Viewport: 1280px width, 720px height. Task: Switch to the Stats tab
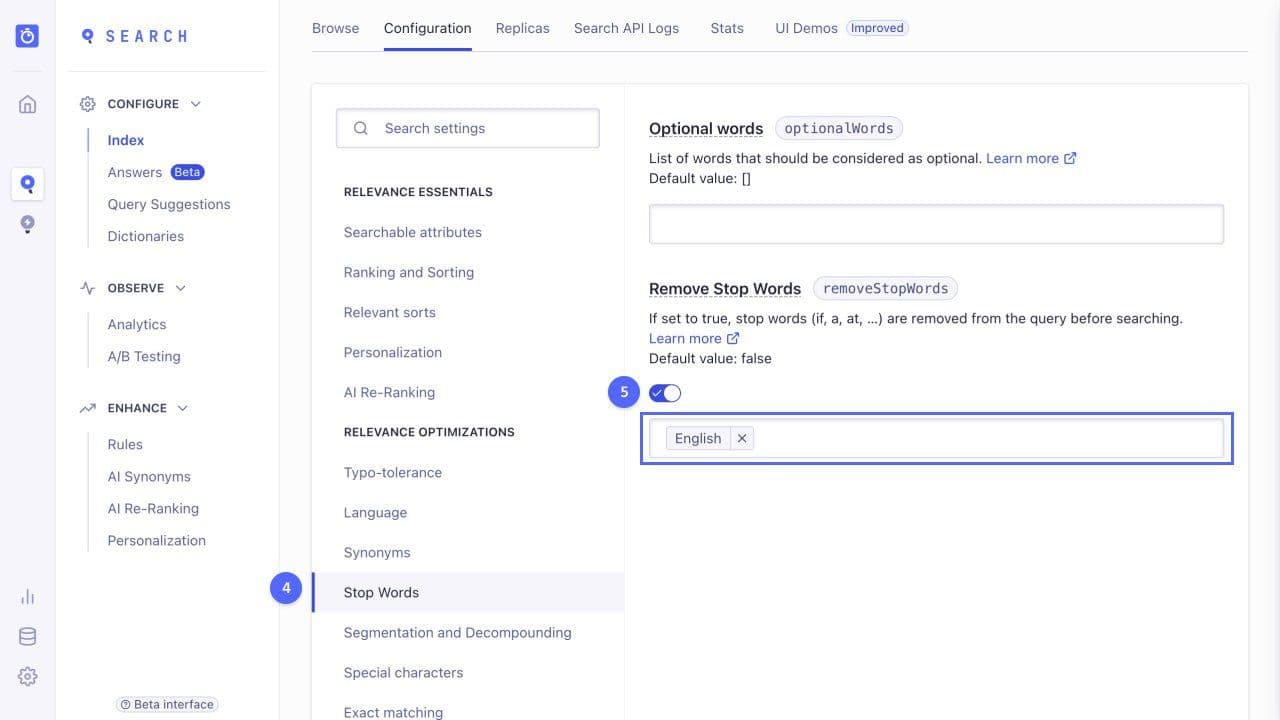tap(727, 28)
